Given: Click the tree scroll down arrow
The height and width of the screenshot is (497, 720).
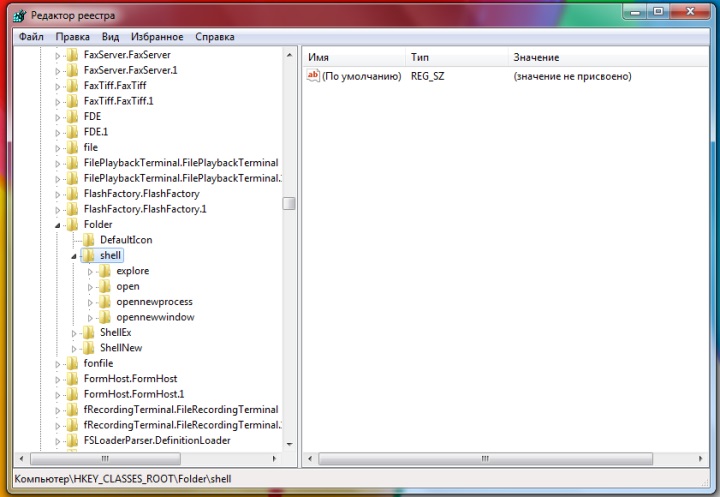Looking at the screenshot, I should coord(289,444).
